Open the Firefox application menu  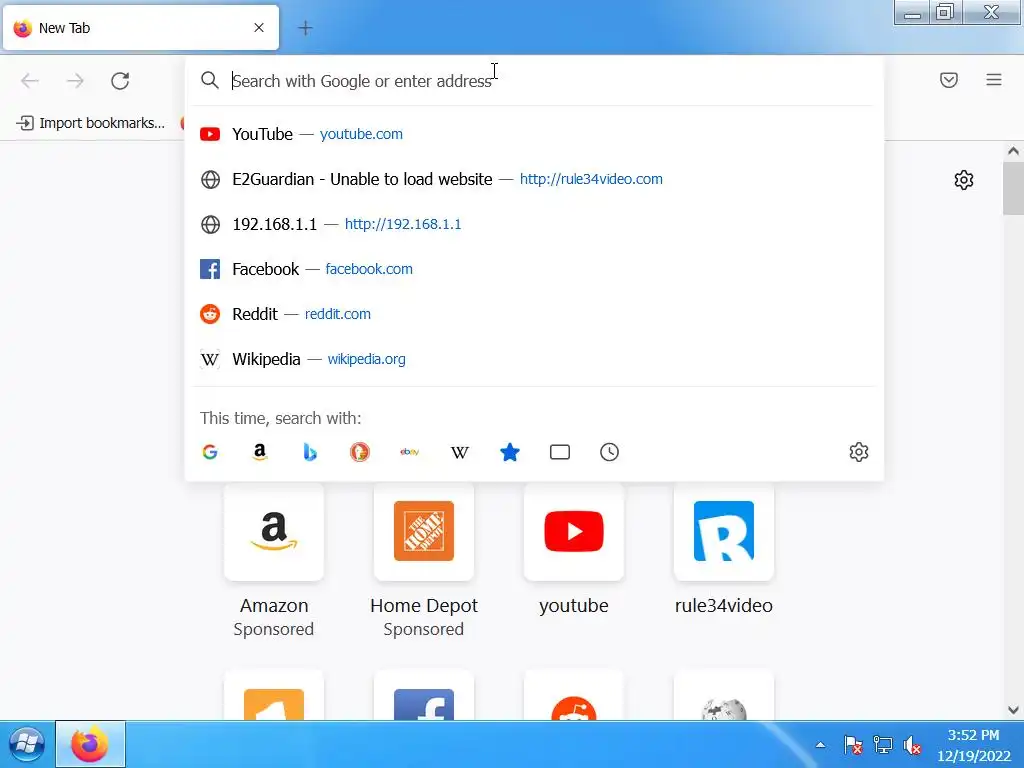click(994, 80)
